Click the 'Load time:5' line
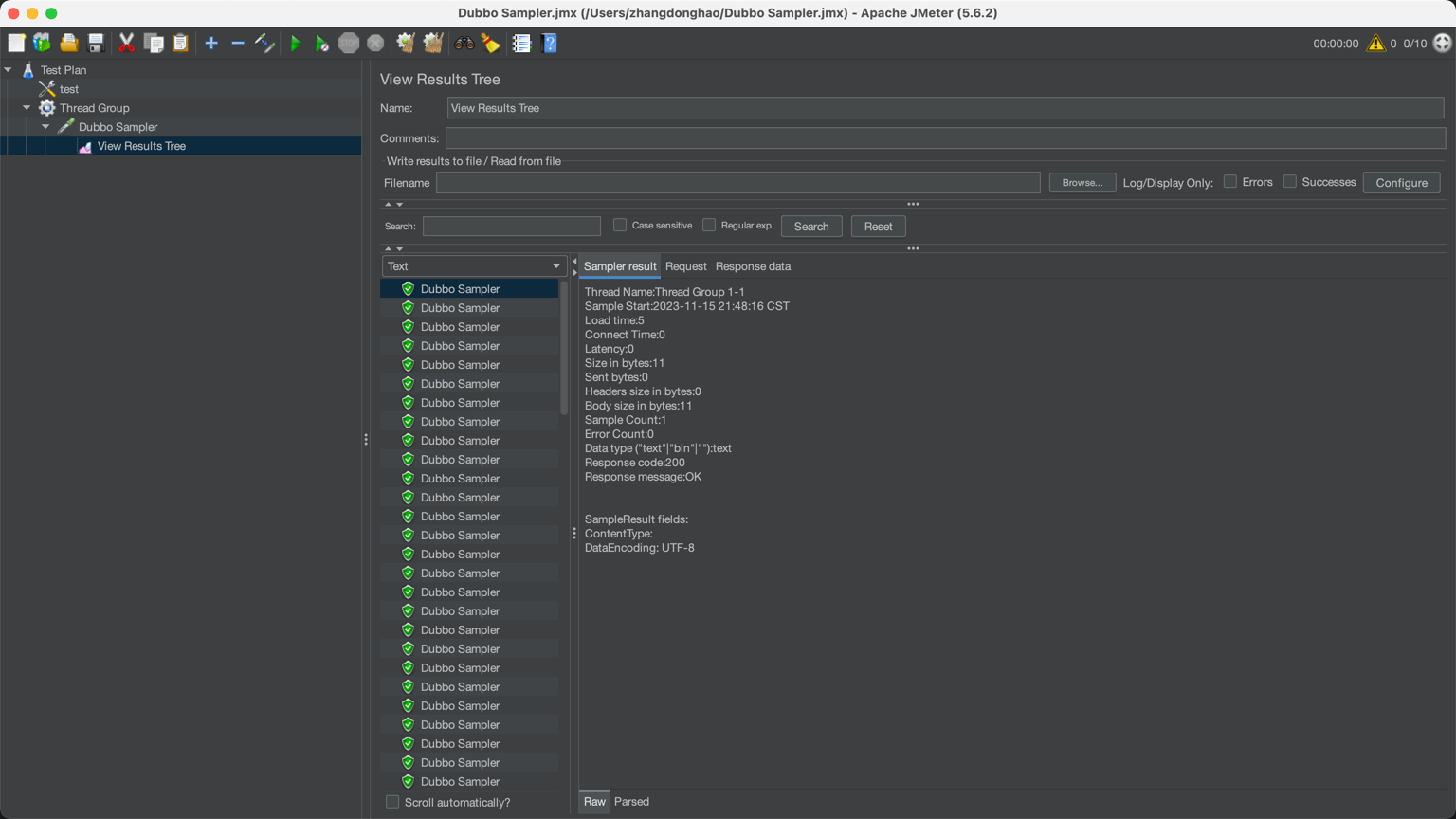The width and height of the screenshot is (1456, 819). (x=614, y=320)
